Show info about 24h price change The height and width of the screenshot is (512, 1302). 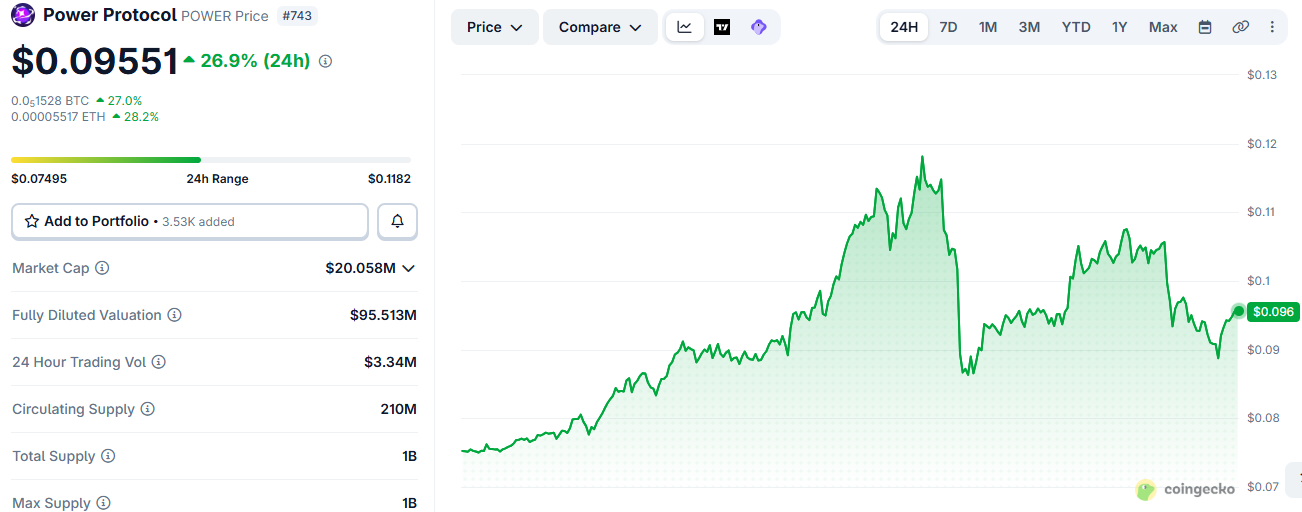tap(325, 61)
